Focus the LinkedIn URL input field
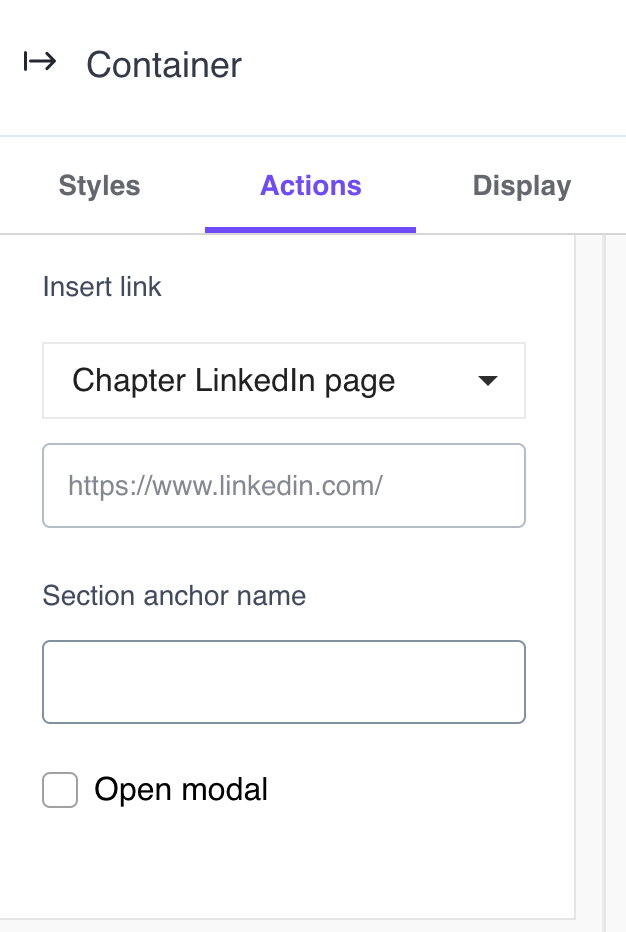Viewport: 626px width, 932px height. click(283, 486)
